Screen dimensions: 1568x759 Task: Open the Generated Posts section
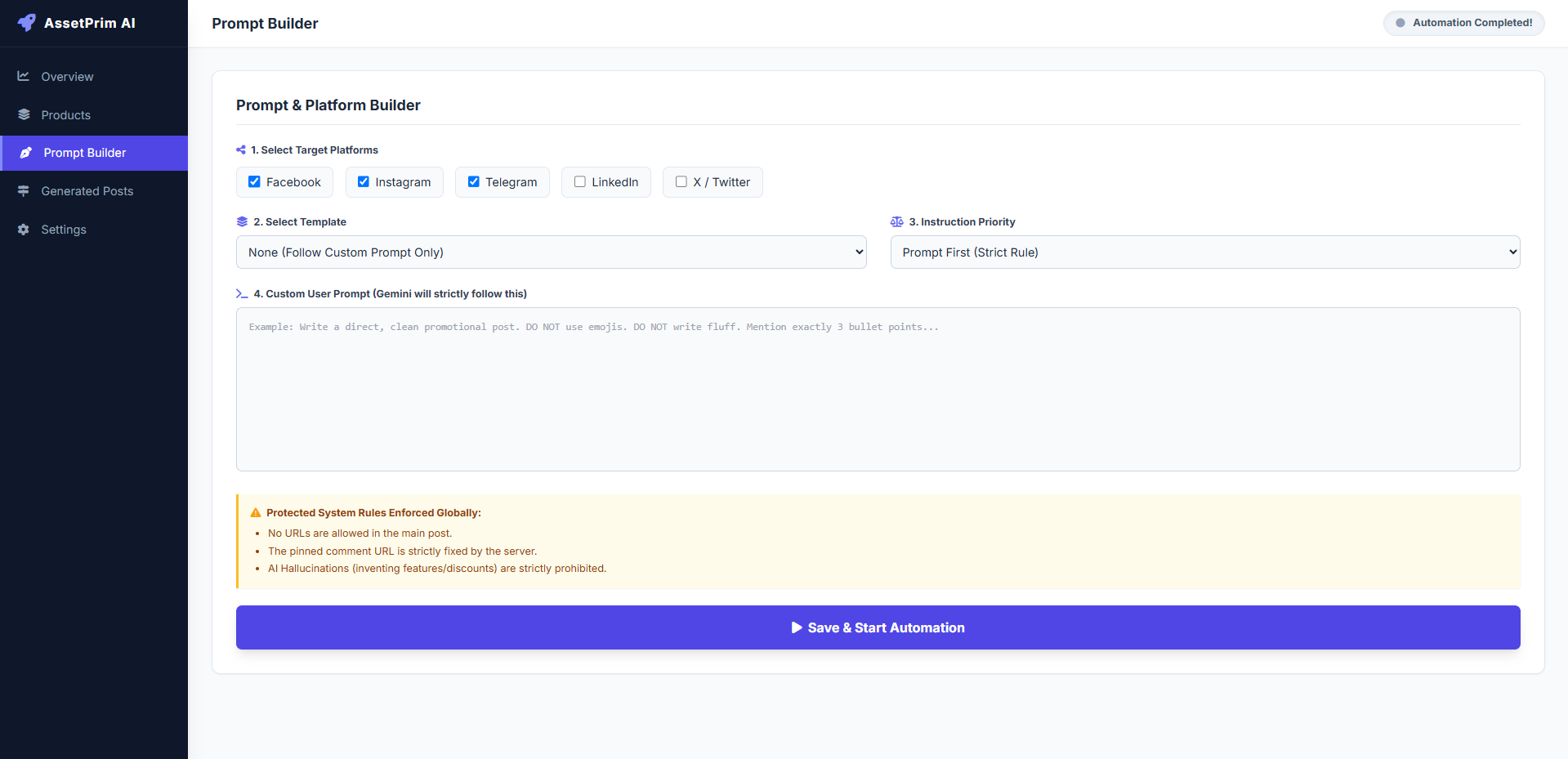coord(94,191)
